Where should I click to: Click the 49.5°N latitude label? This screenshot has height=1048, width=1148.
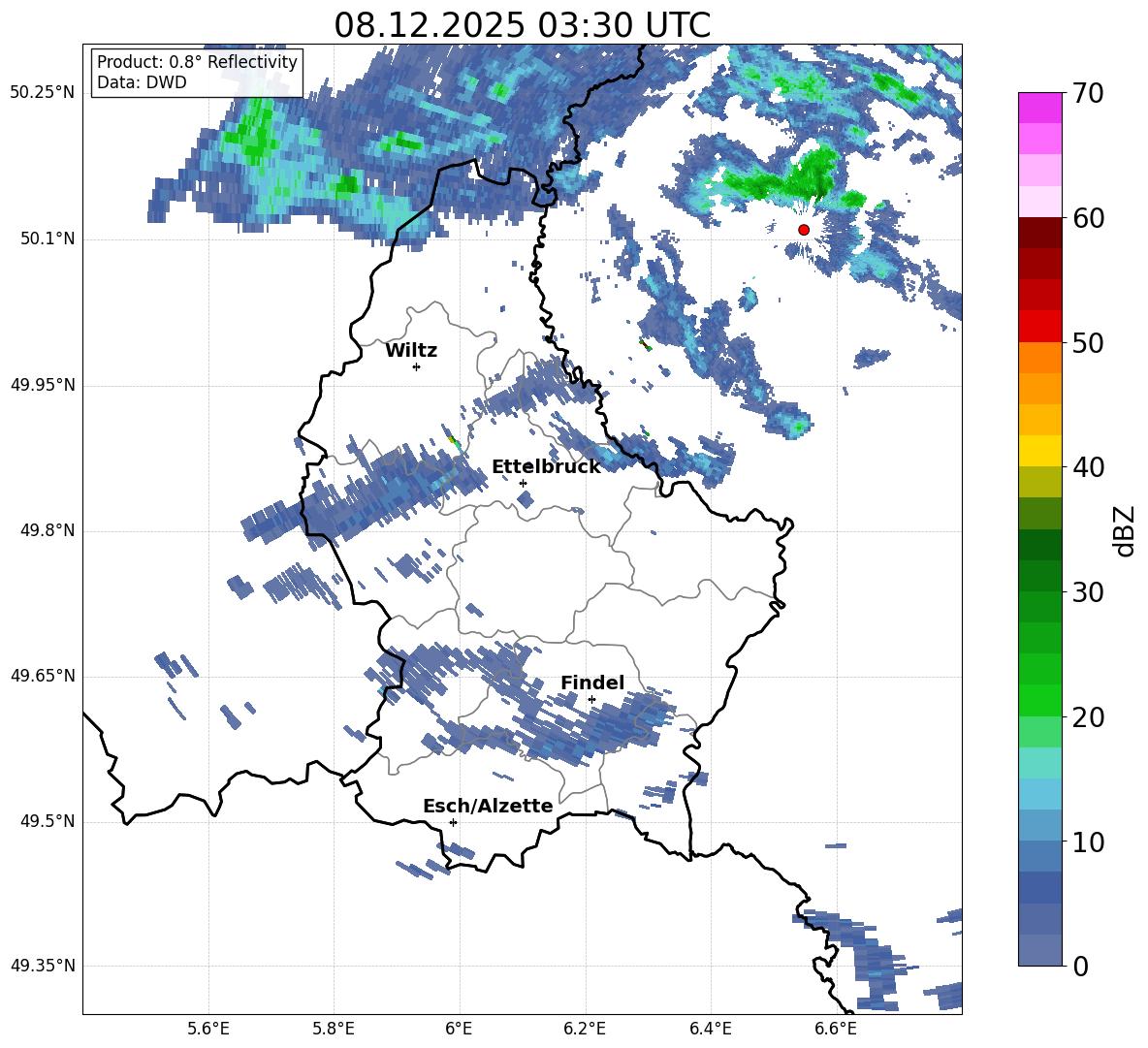point(47,821)
